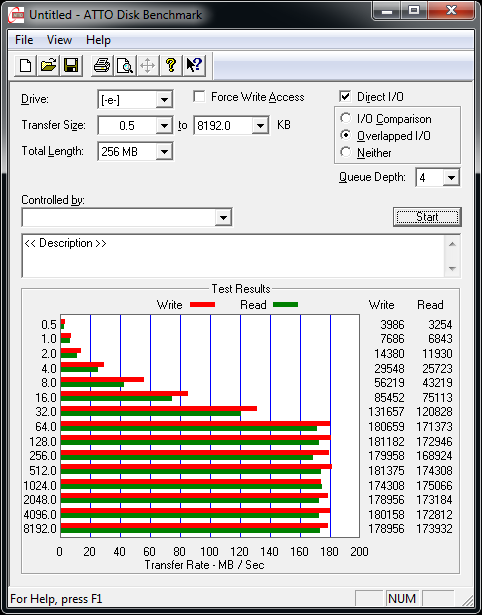The width and height of the screenshot is (482, 615).
Task: Save results using the floppy disk icon
Action: [x=71, y=65]
